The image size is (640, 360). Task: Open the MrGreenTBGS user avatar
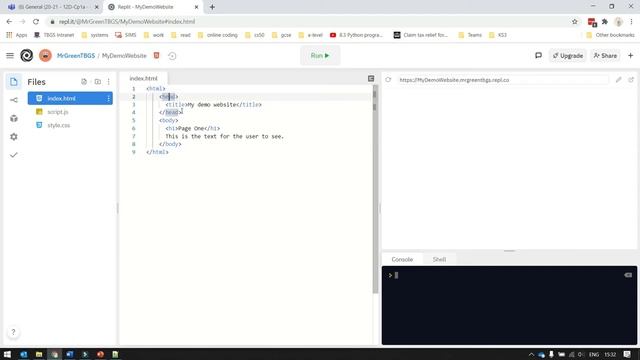(x=45, y=56)
